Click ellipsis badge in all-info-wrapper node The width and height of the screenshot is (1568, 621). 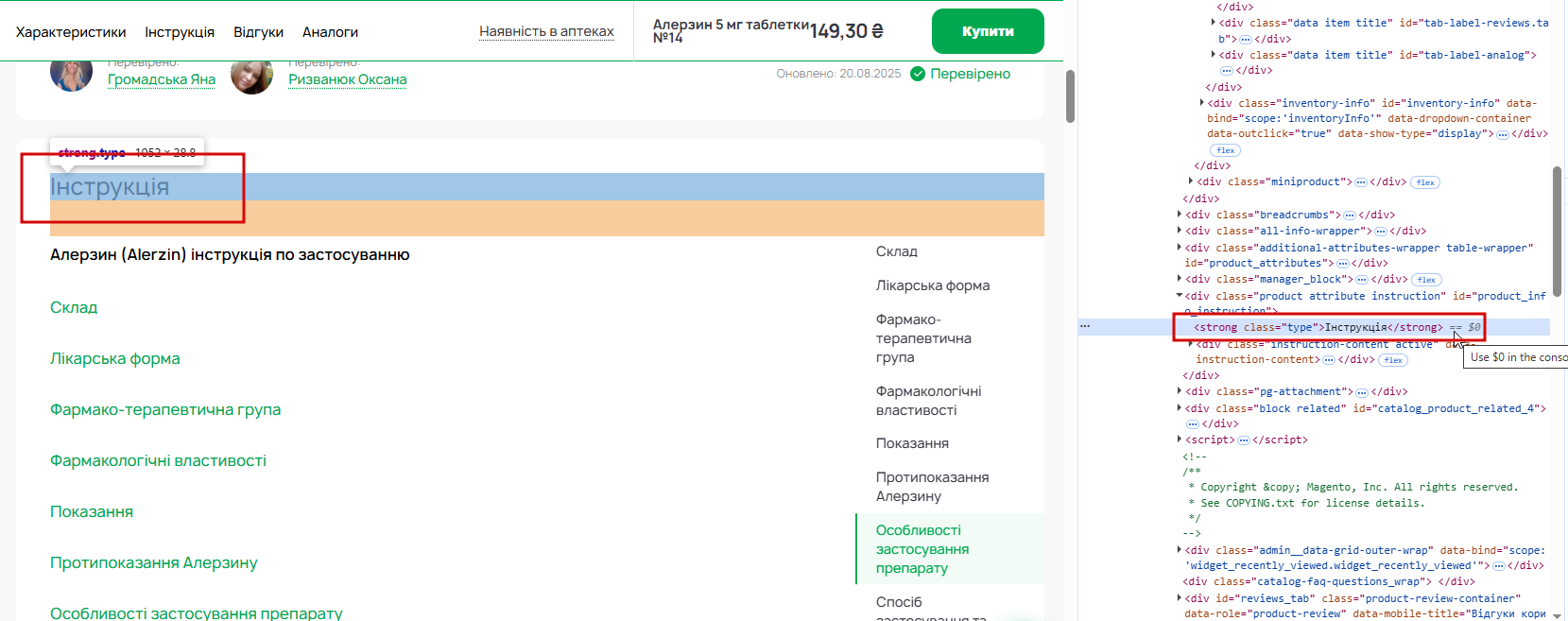[x=1380, y=232]
